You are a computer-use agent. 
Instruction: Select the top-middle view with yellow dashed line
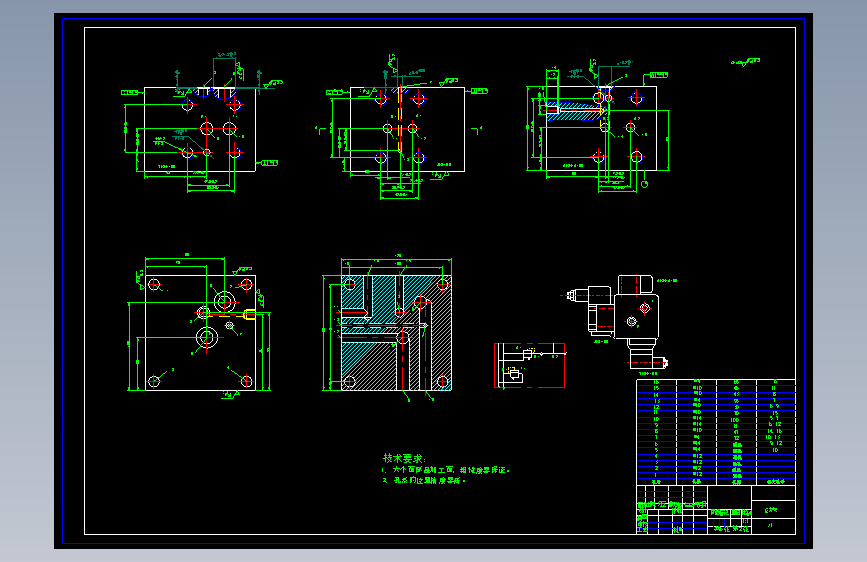pos(408,129)
